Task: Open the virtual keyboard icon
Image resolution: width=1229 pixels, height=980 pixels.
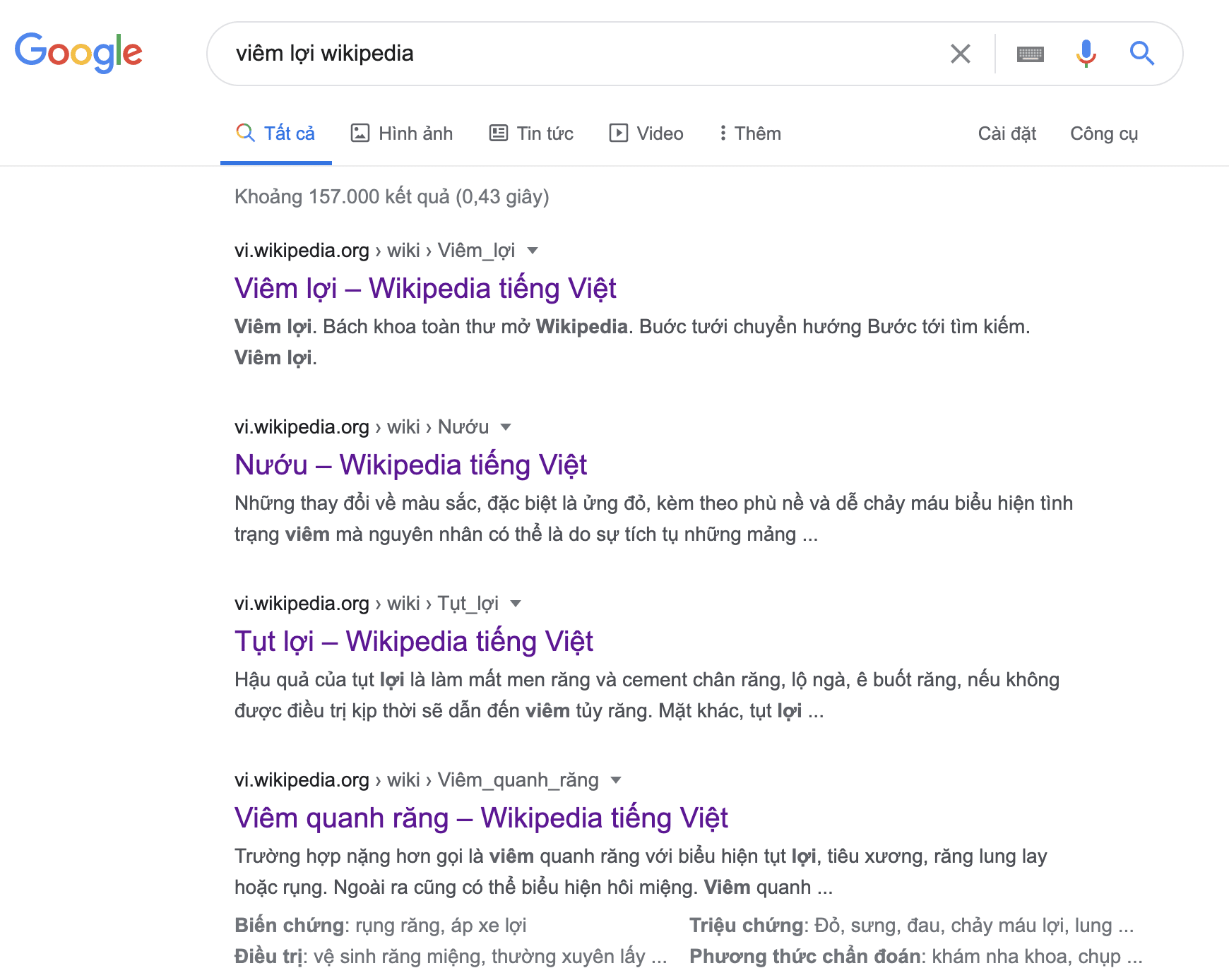Action: pos(1030,53)
